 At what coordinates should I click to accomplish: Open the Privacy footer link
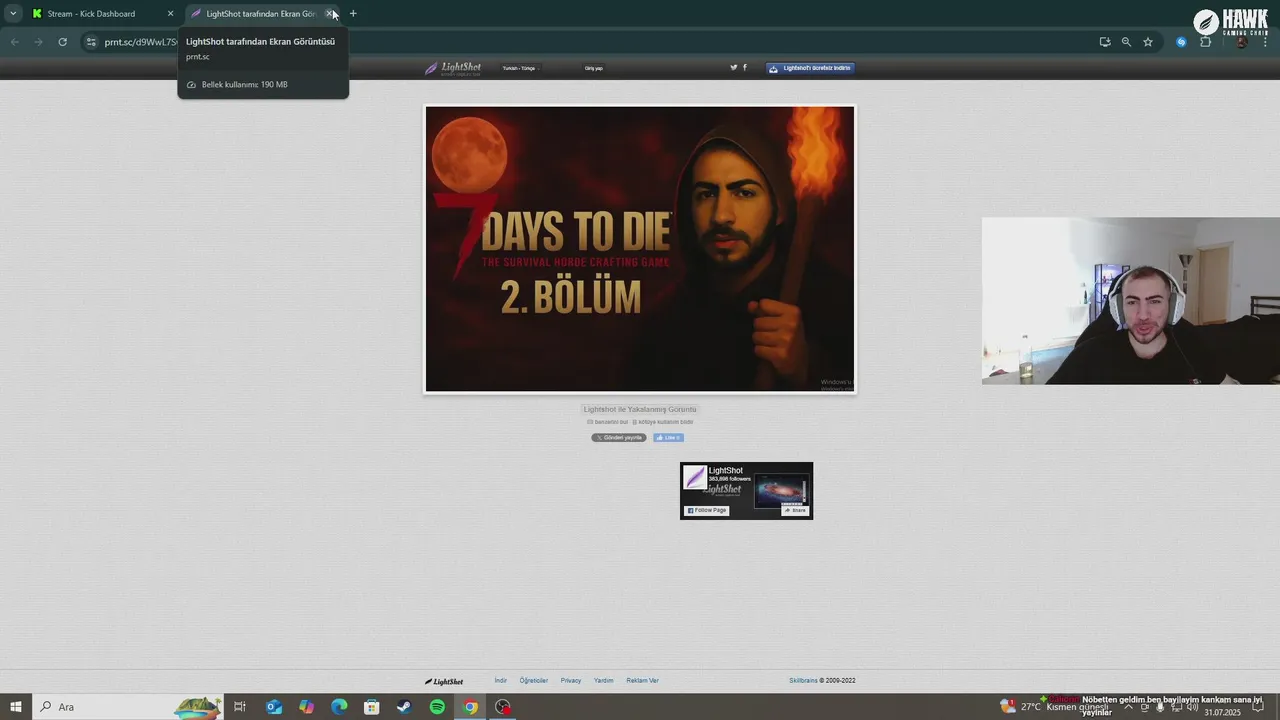(x=571, y=681)
